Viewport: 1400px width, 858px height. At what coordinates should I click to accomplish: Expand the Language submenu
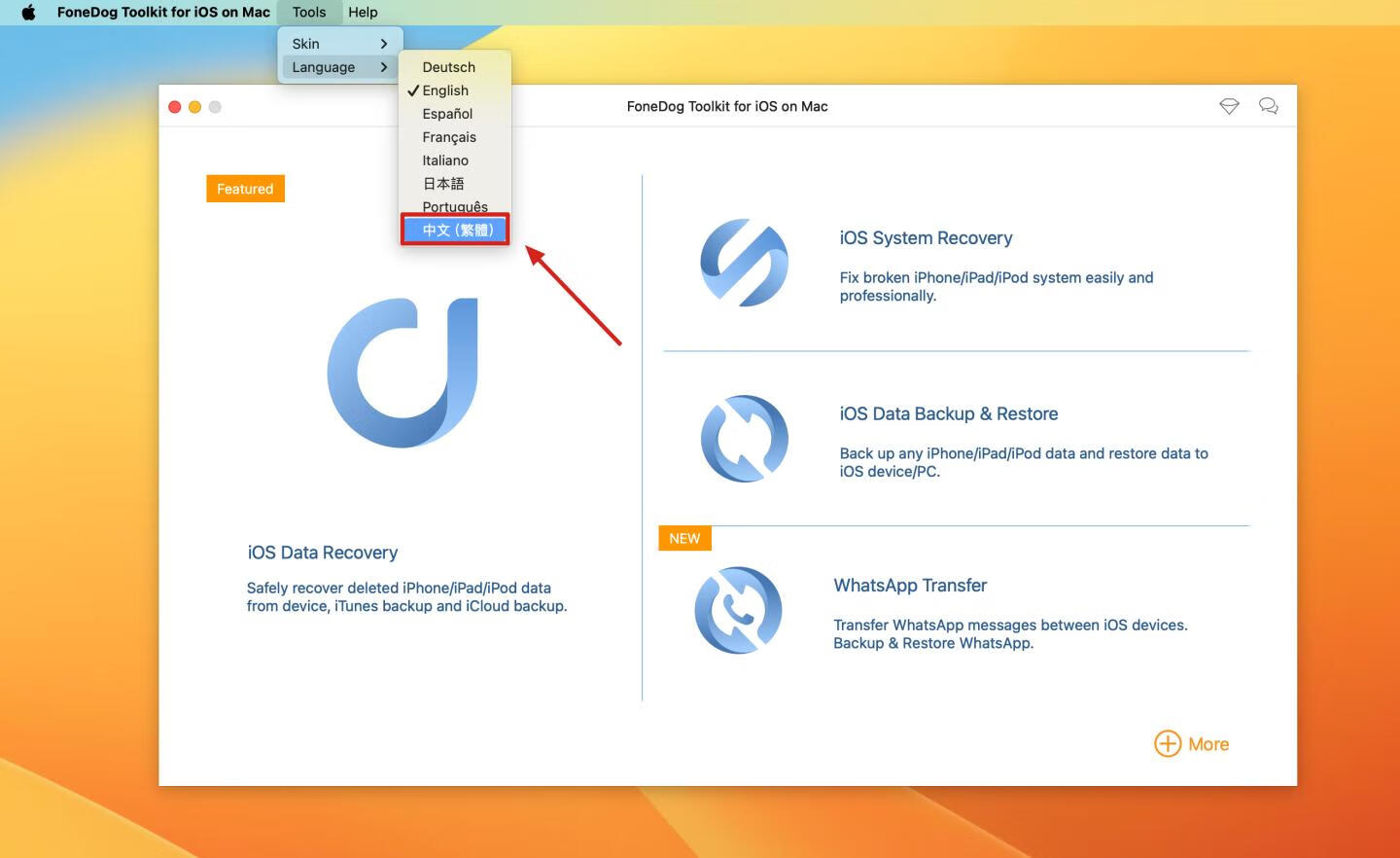340,67
